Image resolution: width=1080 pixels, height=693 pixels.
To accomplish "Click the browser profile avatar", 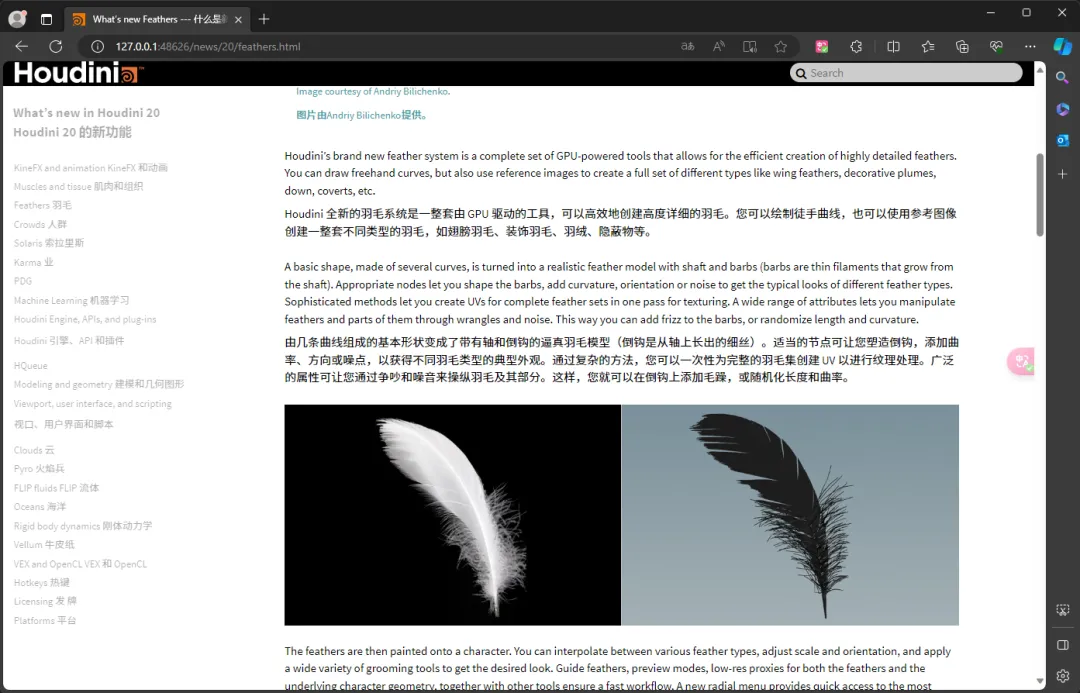I will (x=17, y=19).
